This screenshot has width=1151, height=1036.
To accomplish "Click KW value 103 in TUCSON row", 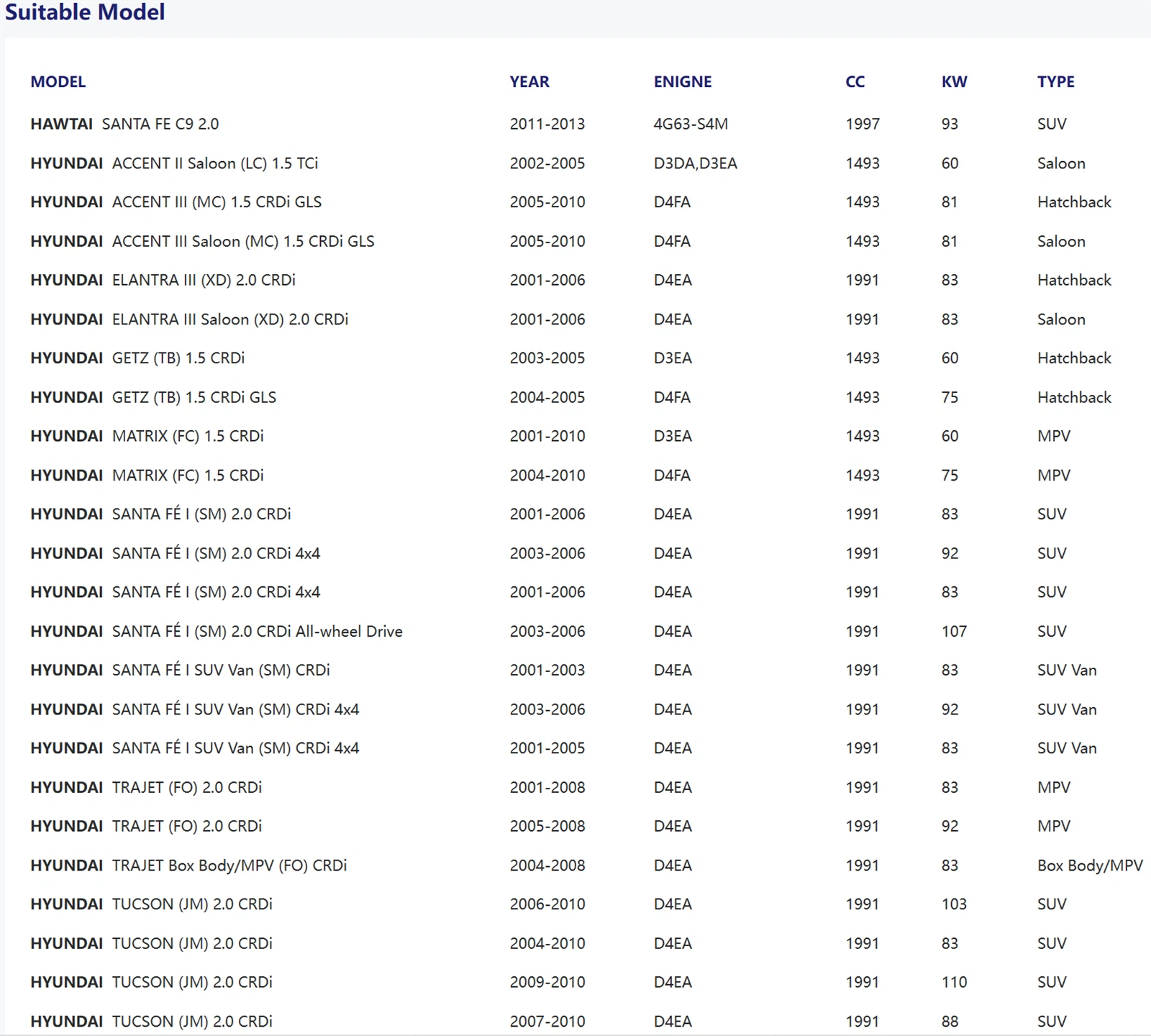I will [954, 904].
